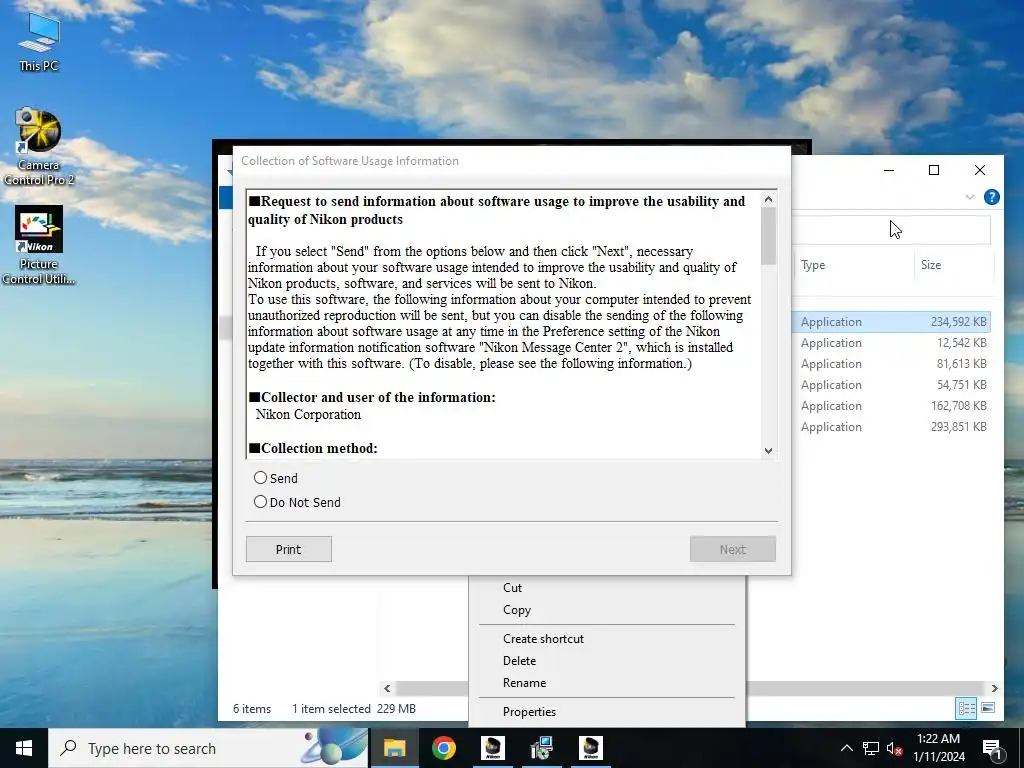Switch Explorer to large icons view
Screen dimensions: 1024x768
tap(988, 708)
